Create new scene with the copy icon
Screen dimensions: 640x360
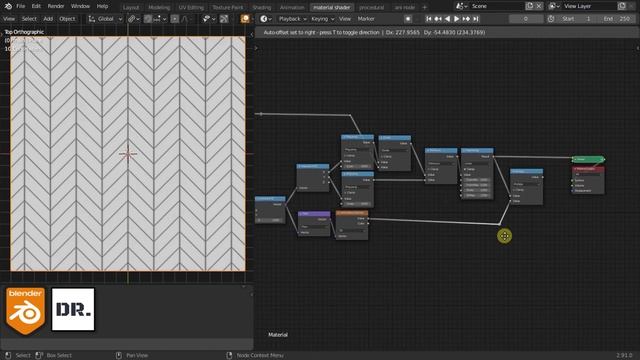(529, 6)
